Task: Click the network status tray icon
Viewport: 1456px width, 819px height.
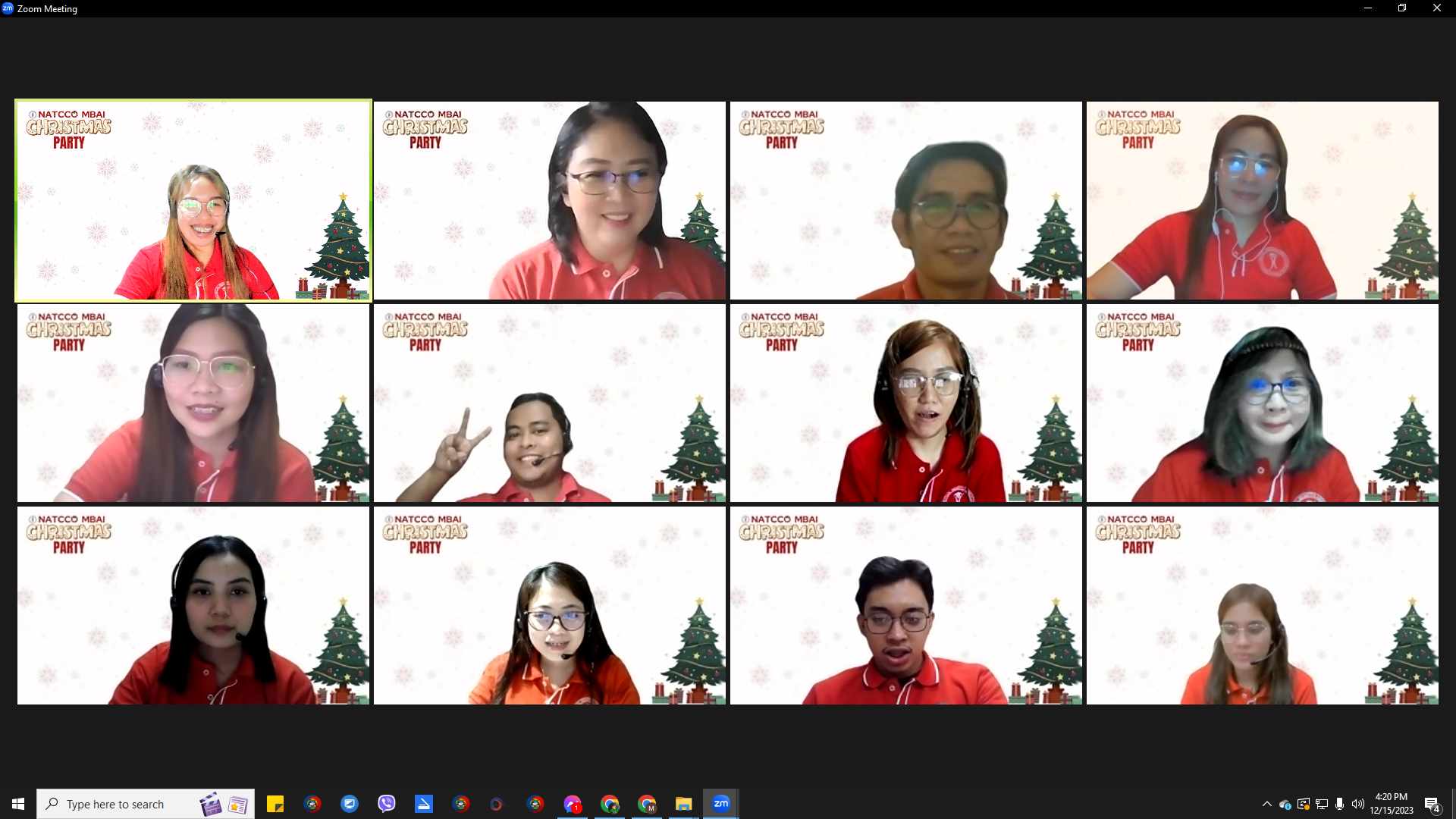Action: (x=1322, y=804)
